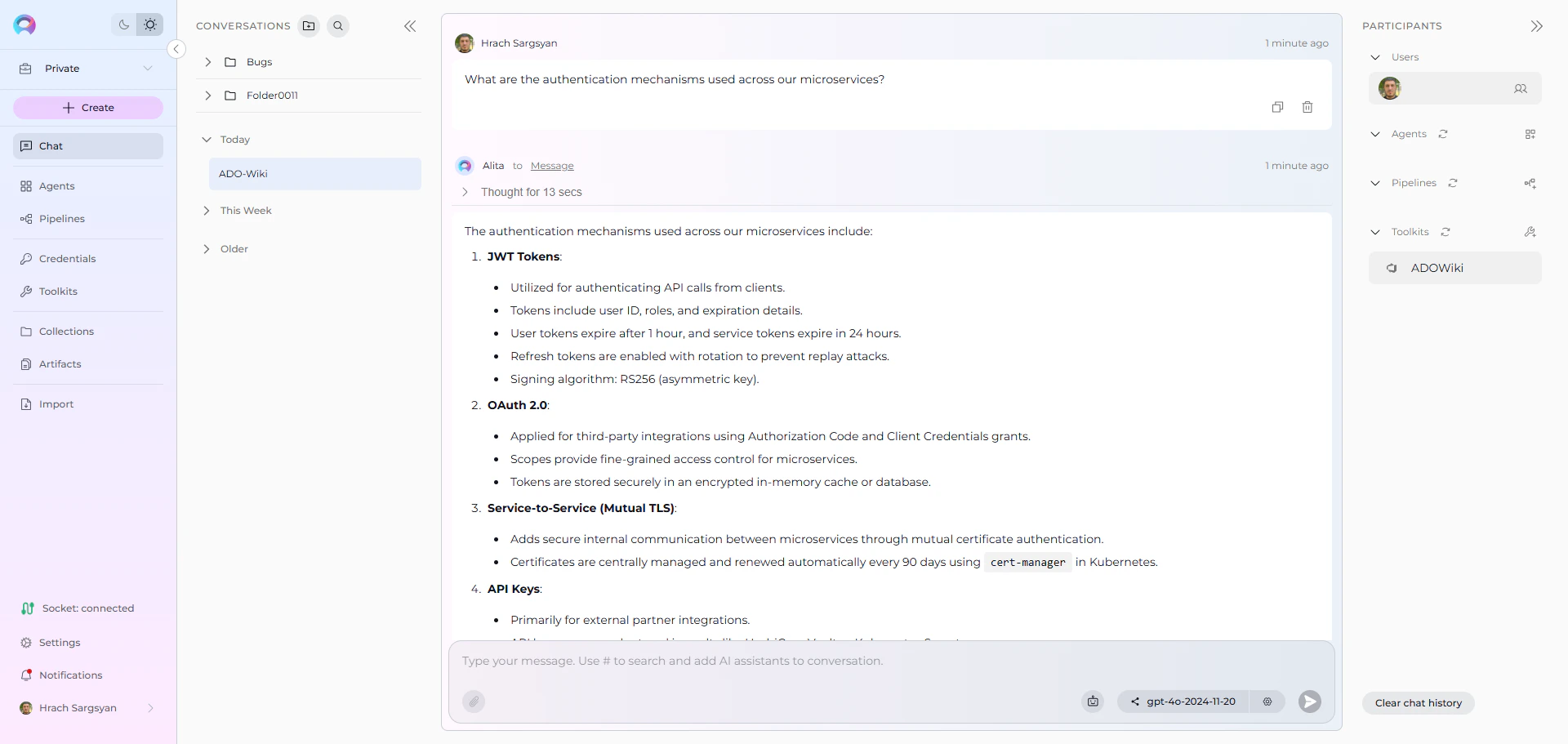Refresh the Toolkits participant list
The height and width of the screenshot is (744, 1568).
pos(1445,232)
